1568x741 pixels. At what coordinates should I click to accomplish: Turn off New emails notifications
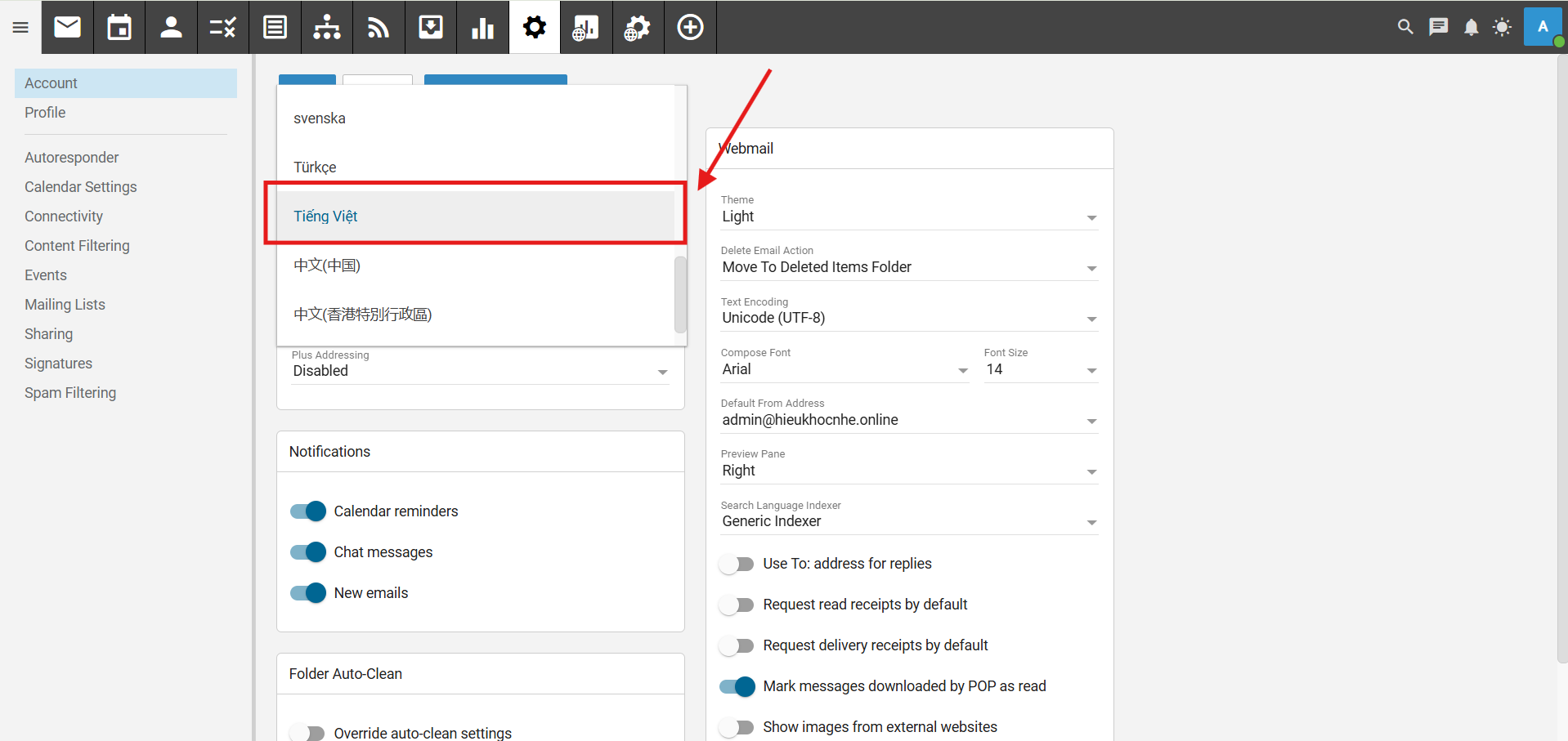[308, 593]
